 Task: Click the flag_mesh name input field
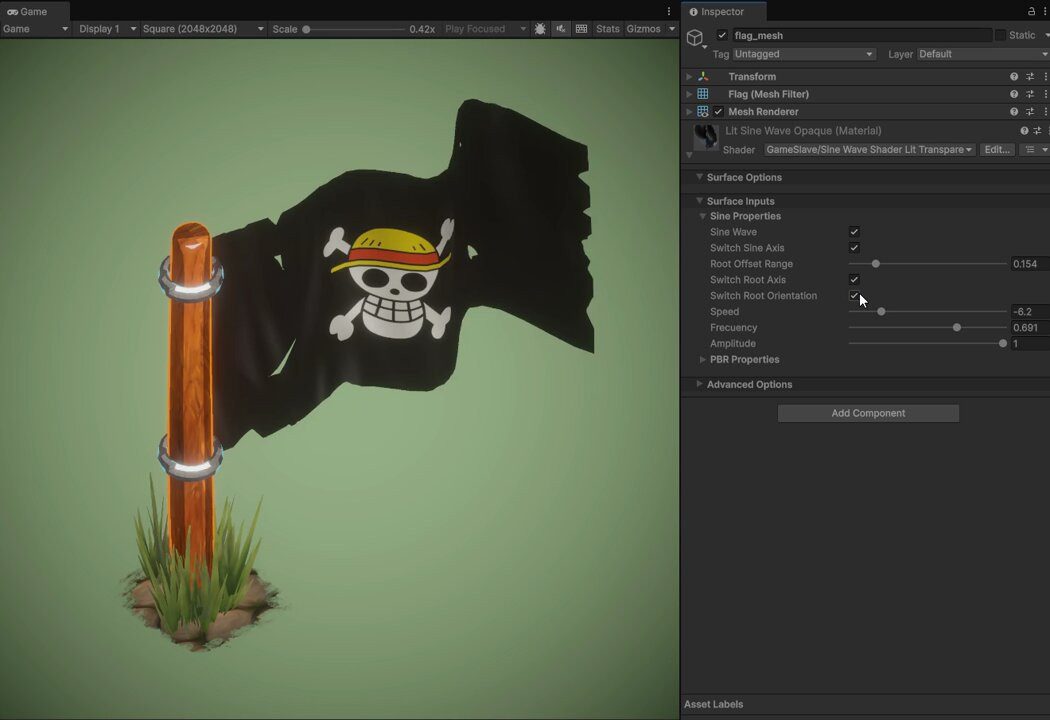(x=861, y=35)
